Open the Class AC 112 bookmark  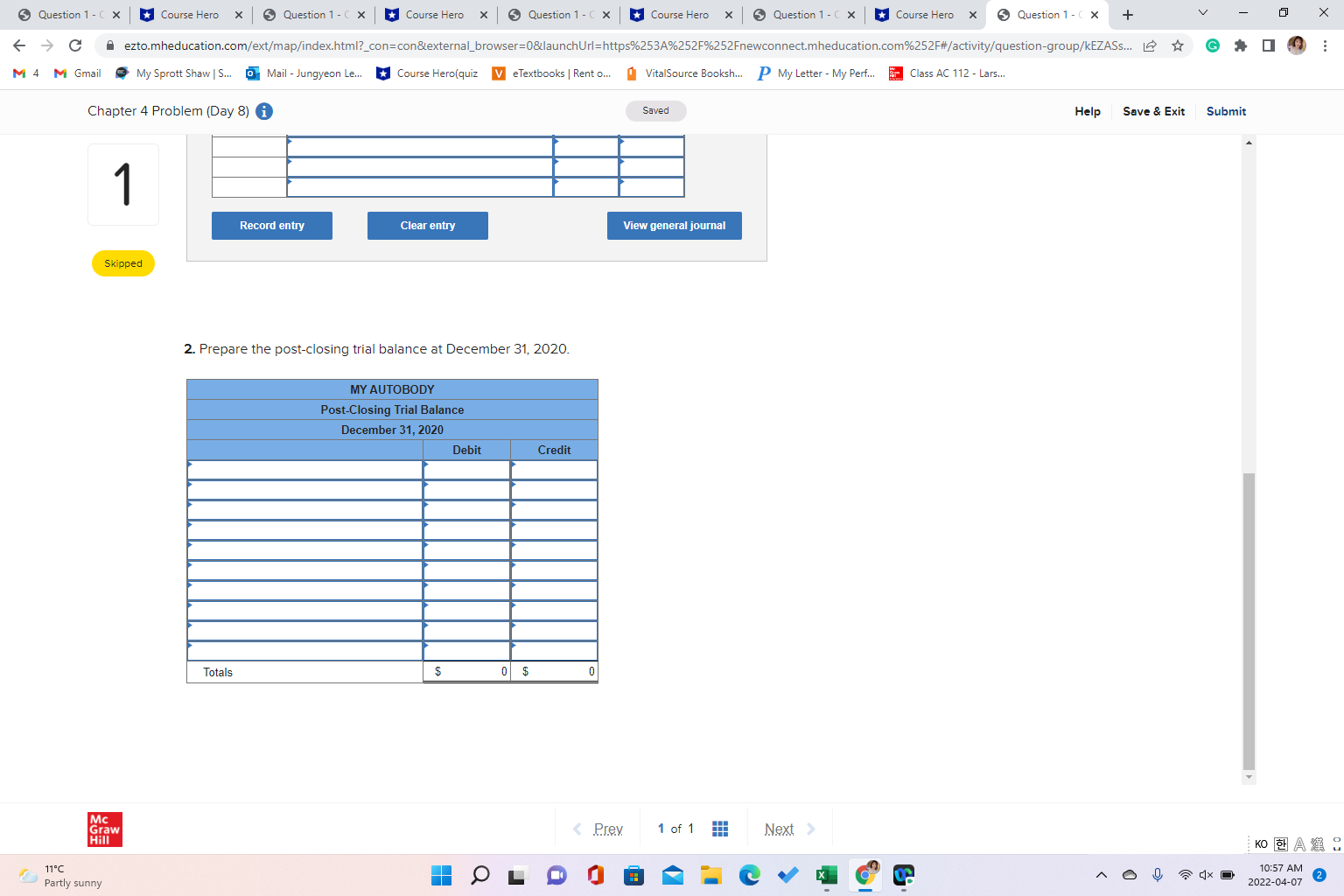(948, 73)
